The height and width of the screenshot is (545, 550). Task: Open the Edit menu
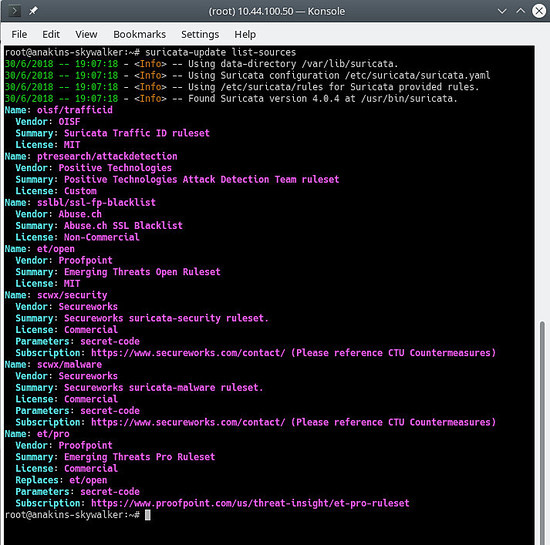[51, 34]
